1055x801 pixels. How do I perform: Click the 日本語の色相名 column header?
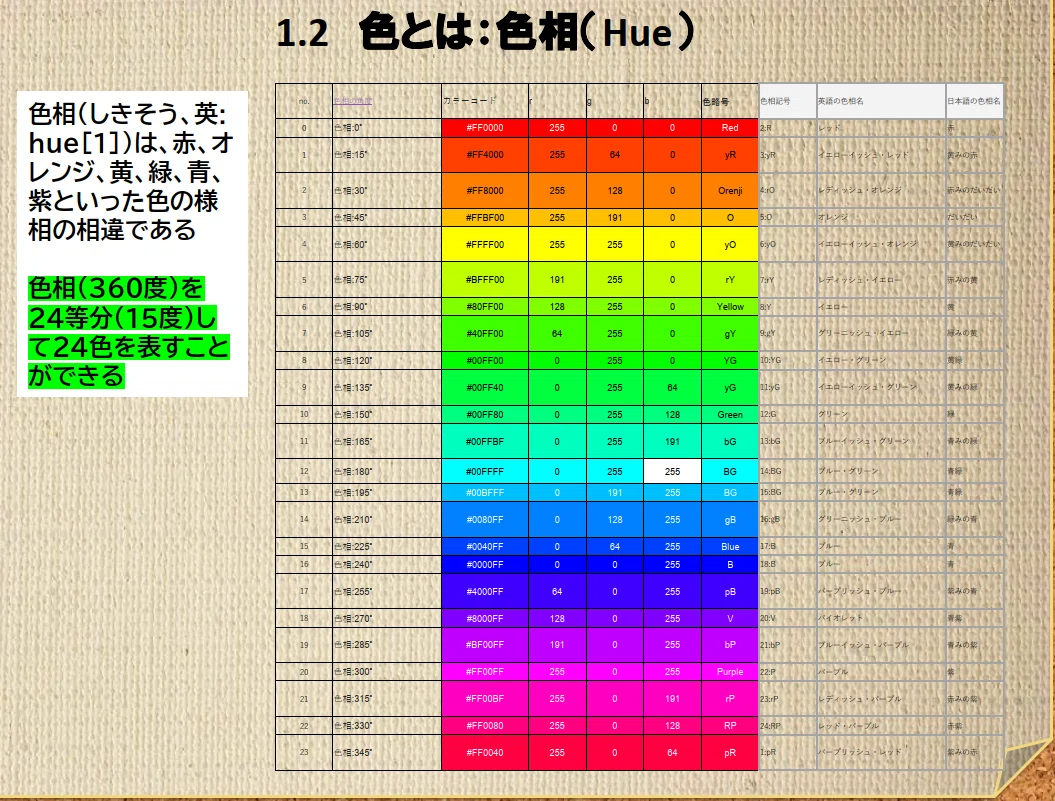[974, 101]
